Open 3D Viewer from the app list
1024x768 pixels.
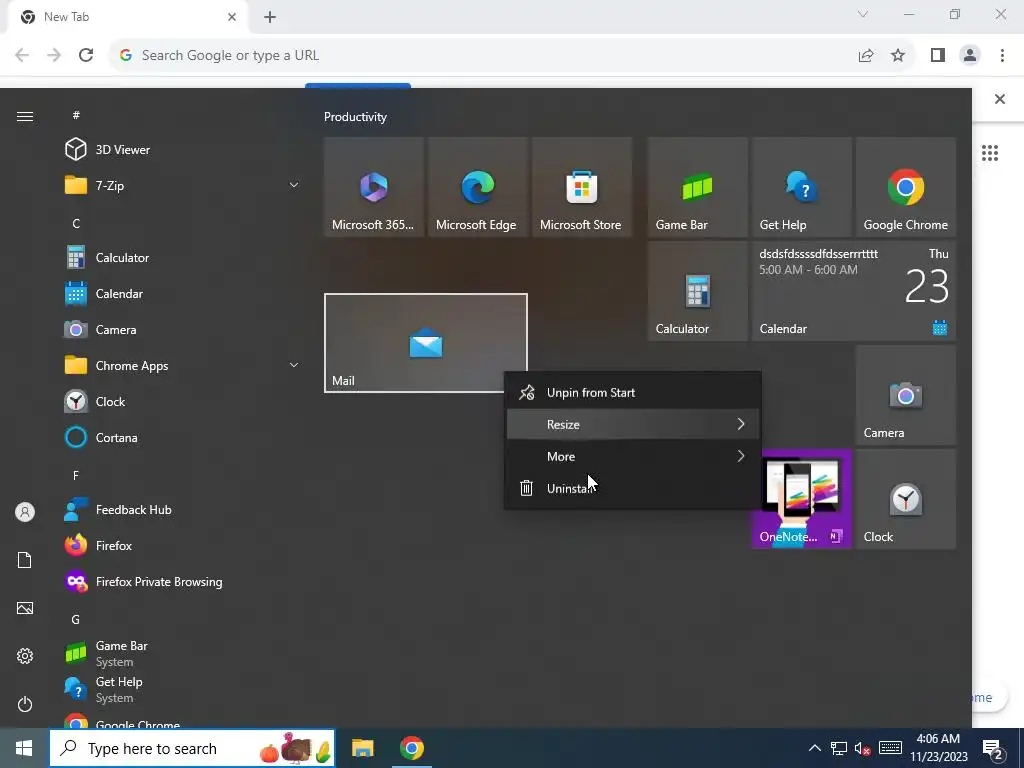[183, 150]
